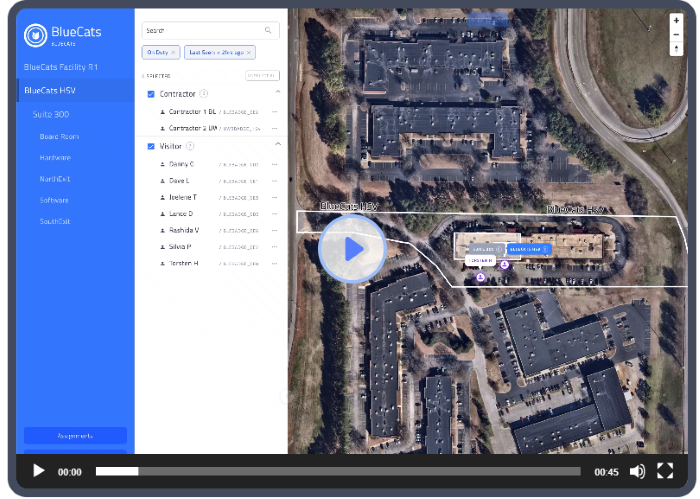
Task: Uncheck the Contractor group checkbox
Action: click(151, 94)
